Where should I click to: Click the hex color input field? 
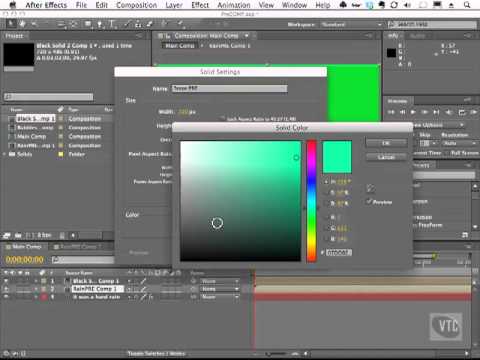tap(338, 252)
